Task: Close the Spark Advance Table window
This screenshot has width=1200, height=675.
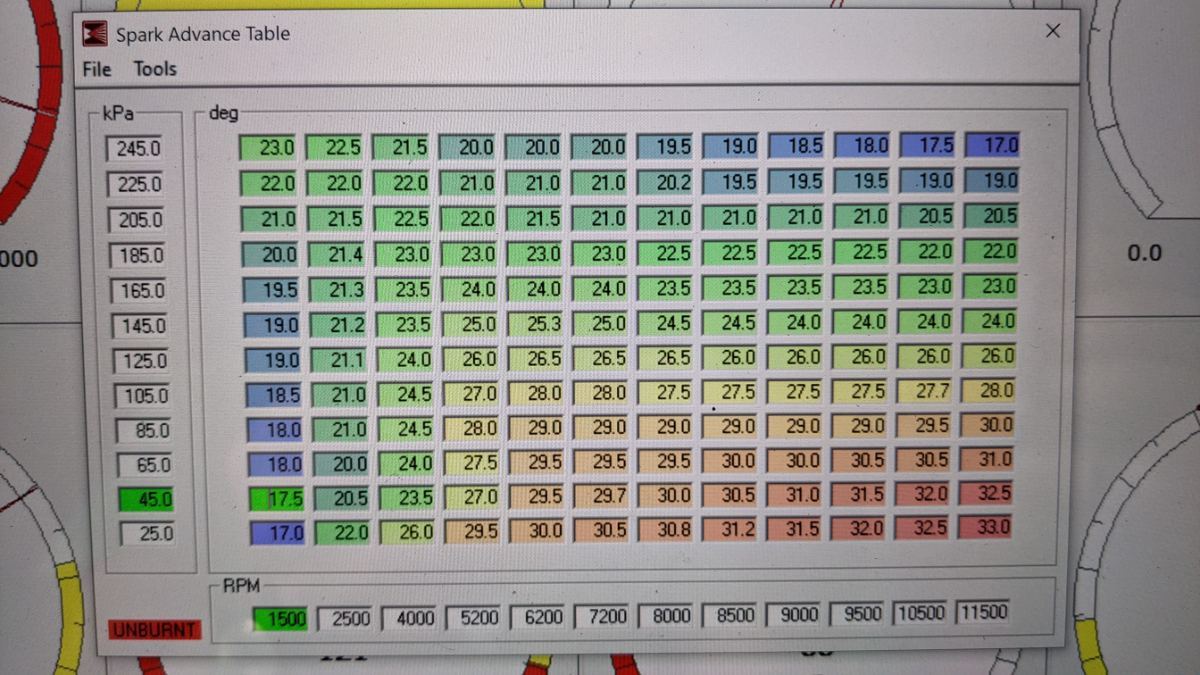Action: tap(1052, 31)
